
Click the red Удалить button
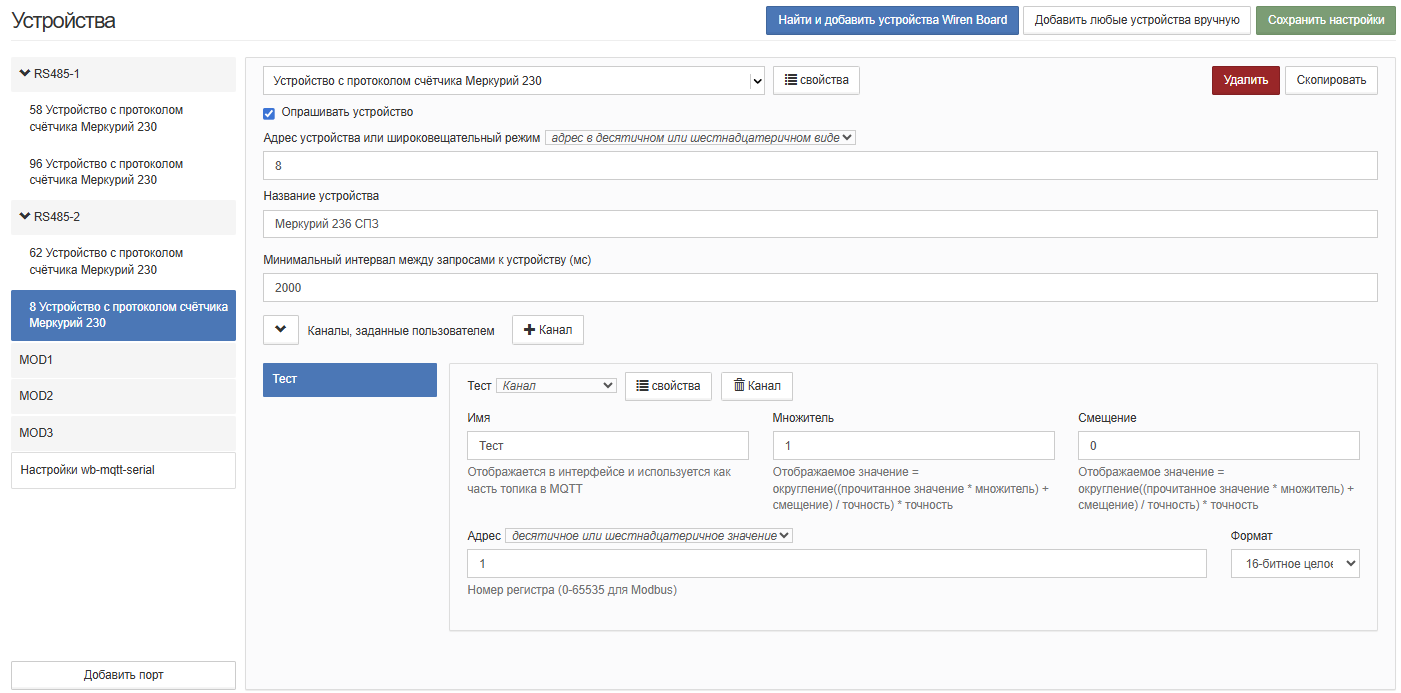[x=1245, y=81]
